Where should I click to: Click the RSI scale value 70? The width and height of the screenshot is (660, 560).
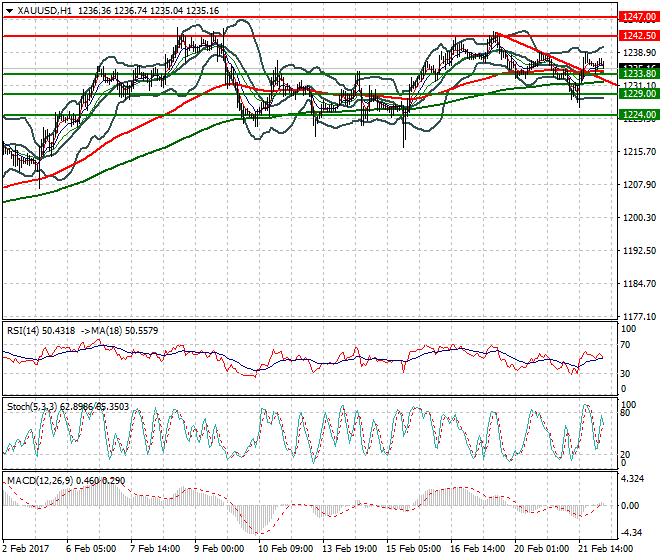(626, 345)
